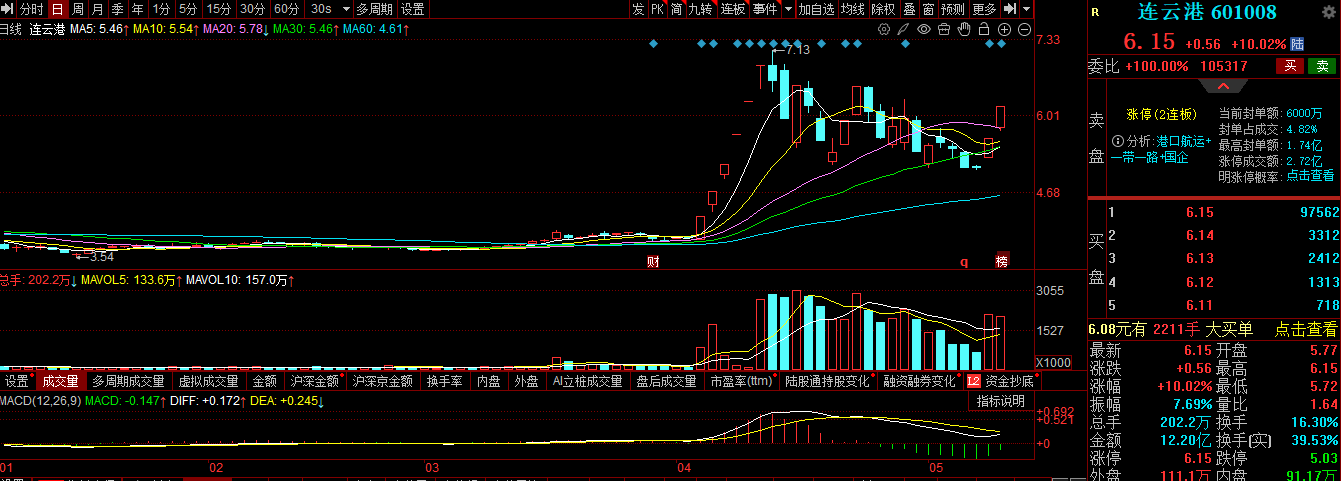Select 资金抄底 L2 indicator tab
The image size is (1341, 481).
tap(1004, 381)
